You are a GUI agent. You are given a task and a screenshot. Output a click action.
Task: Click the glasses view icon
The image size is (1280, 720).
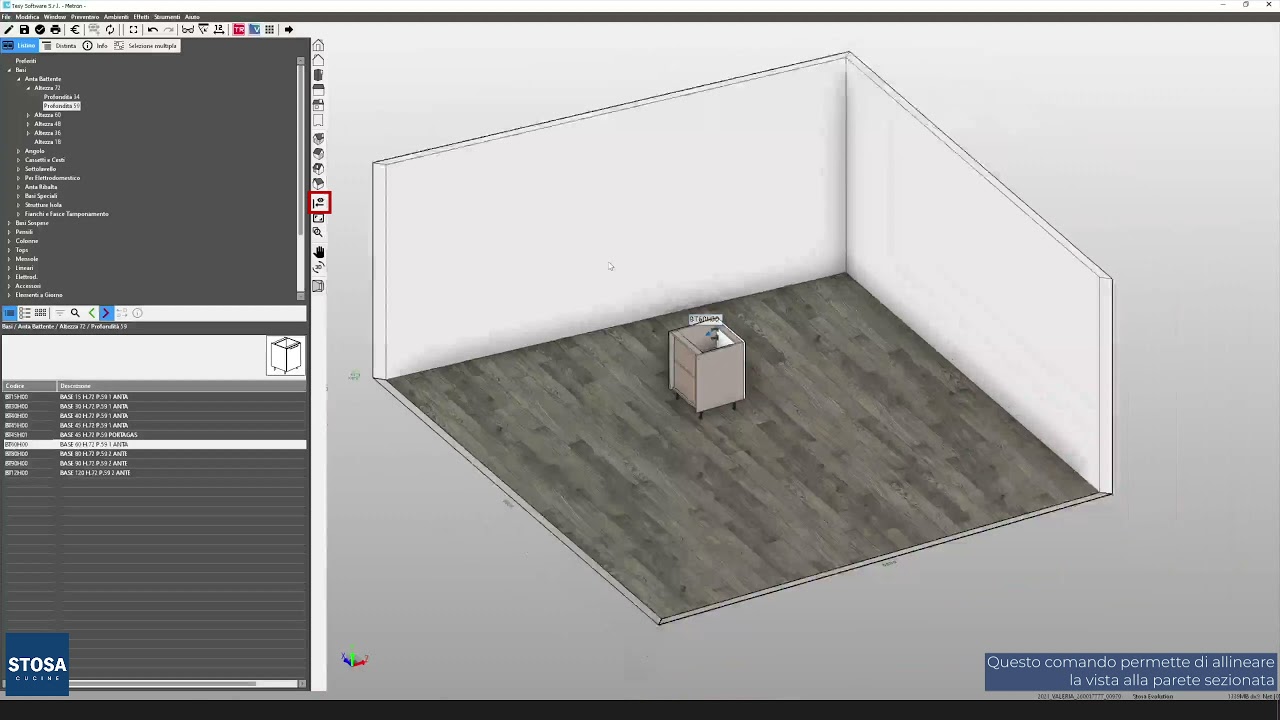(x=187, y=30)
